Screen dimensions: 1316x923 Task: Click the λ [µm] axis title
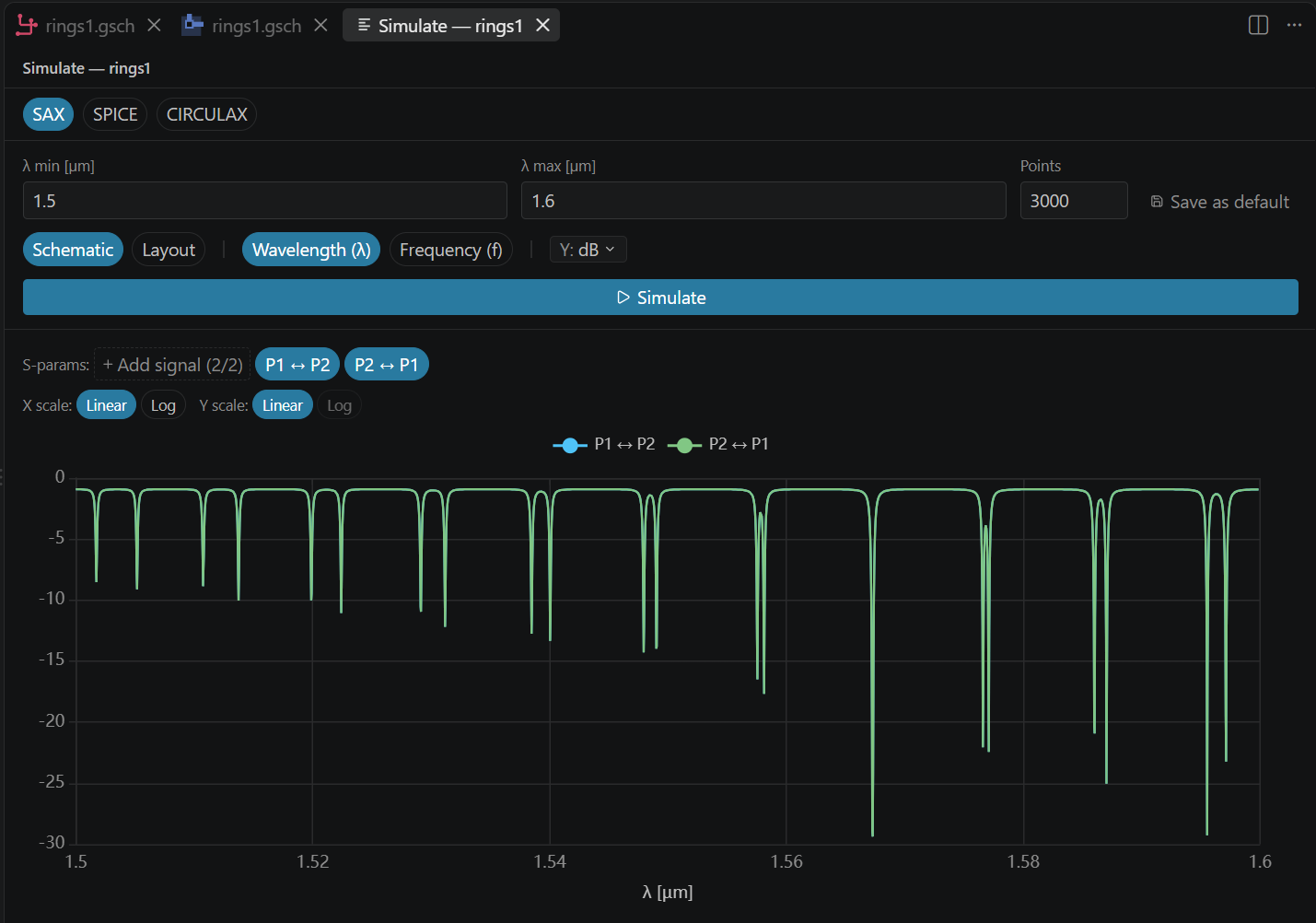click(x=668, y=892)
